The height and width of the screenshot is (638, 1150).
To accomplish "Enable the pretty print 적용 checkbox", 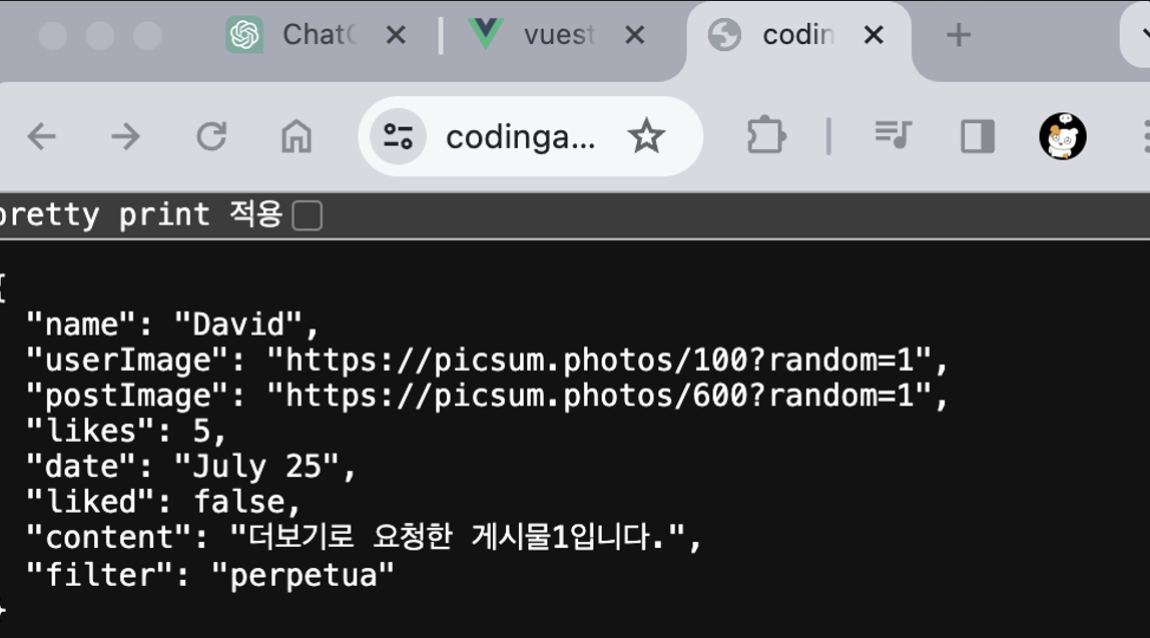I will [x=309, y=214].
